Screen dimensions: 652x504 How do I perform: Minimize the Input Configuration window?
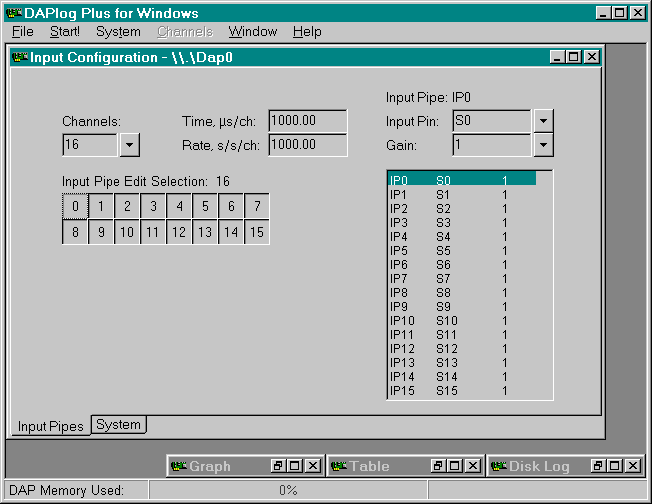click(558, 57)
